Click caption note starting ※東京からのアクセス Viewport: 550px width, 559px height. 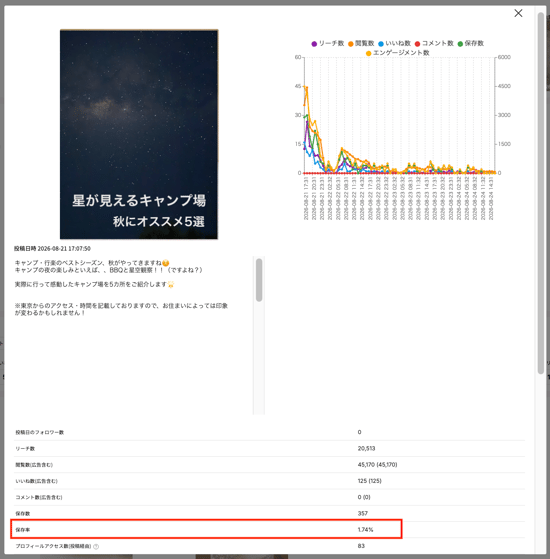click(x=121, y=309)
